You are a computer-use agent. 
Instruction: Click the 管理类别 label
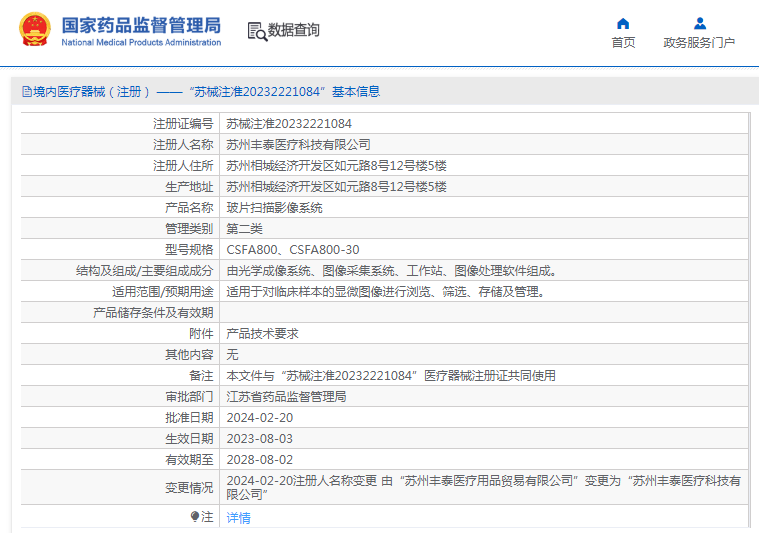pos(189,228)
